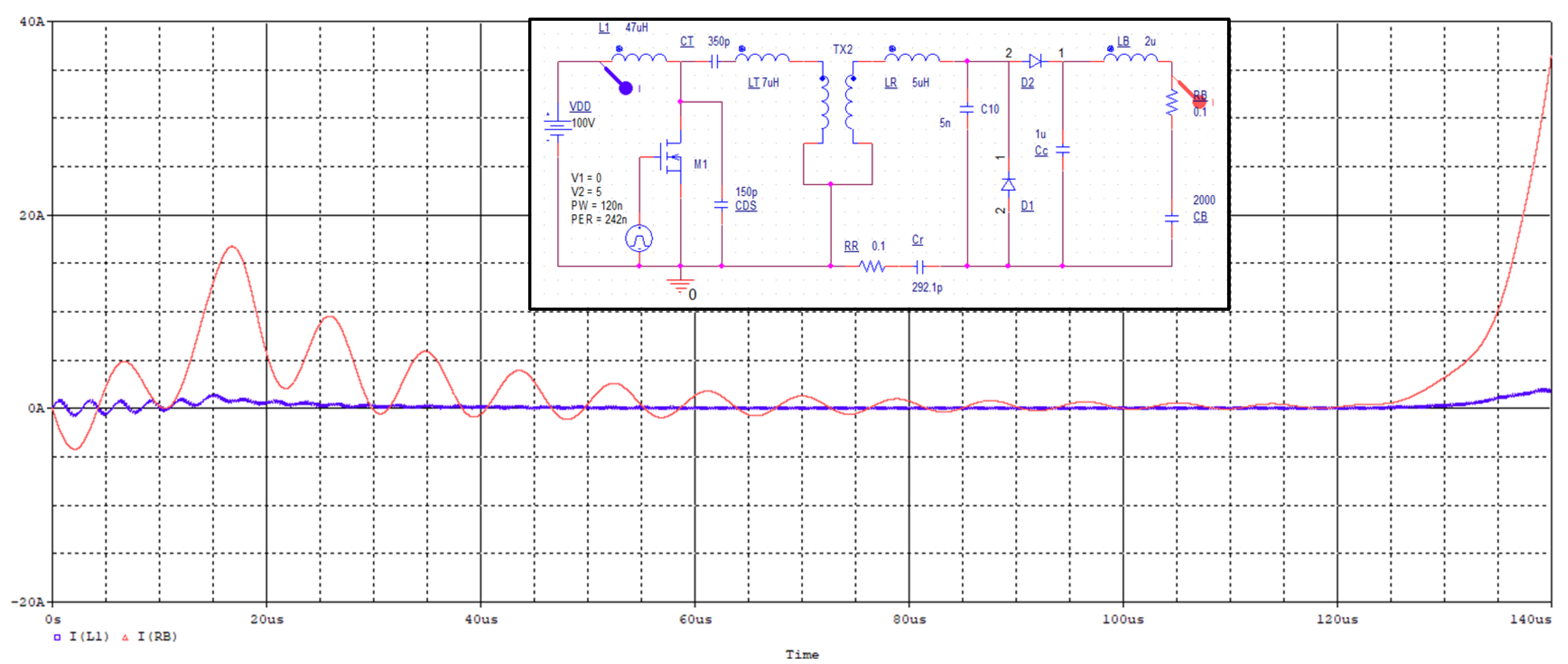Image resolution: width=1568 pixels, height=664 pixels.
Task: Click the I(L1) trace label
Action: [x=89, y=636]
